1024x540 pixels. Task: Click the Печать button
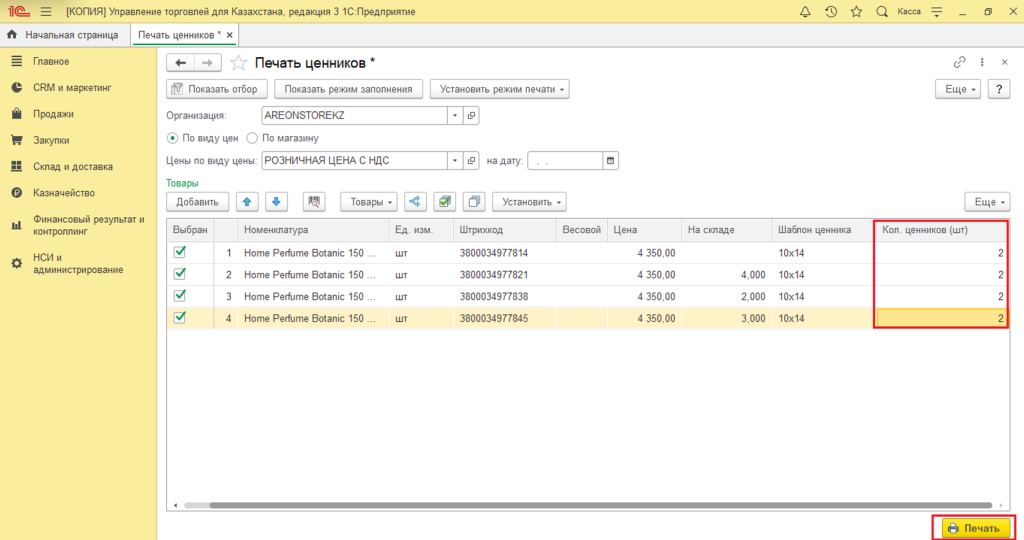pos(976,528)
